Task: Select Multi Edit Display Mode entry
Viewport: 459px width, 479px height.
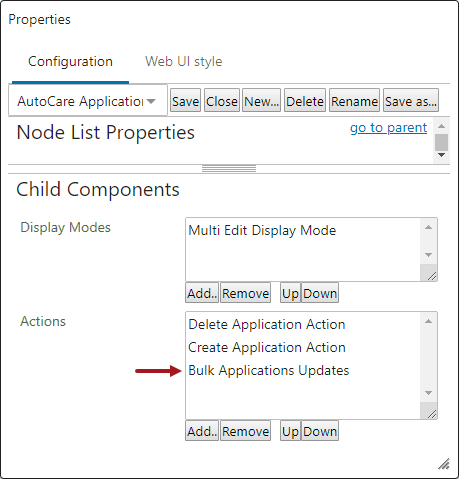Action: pos(262,230)
